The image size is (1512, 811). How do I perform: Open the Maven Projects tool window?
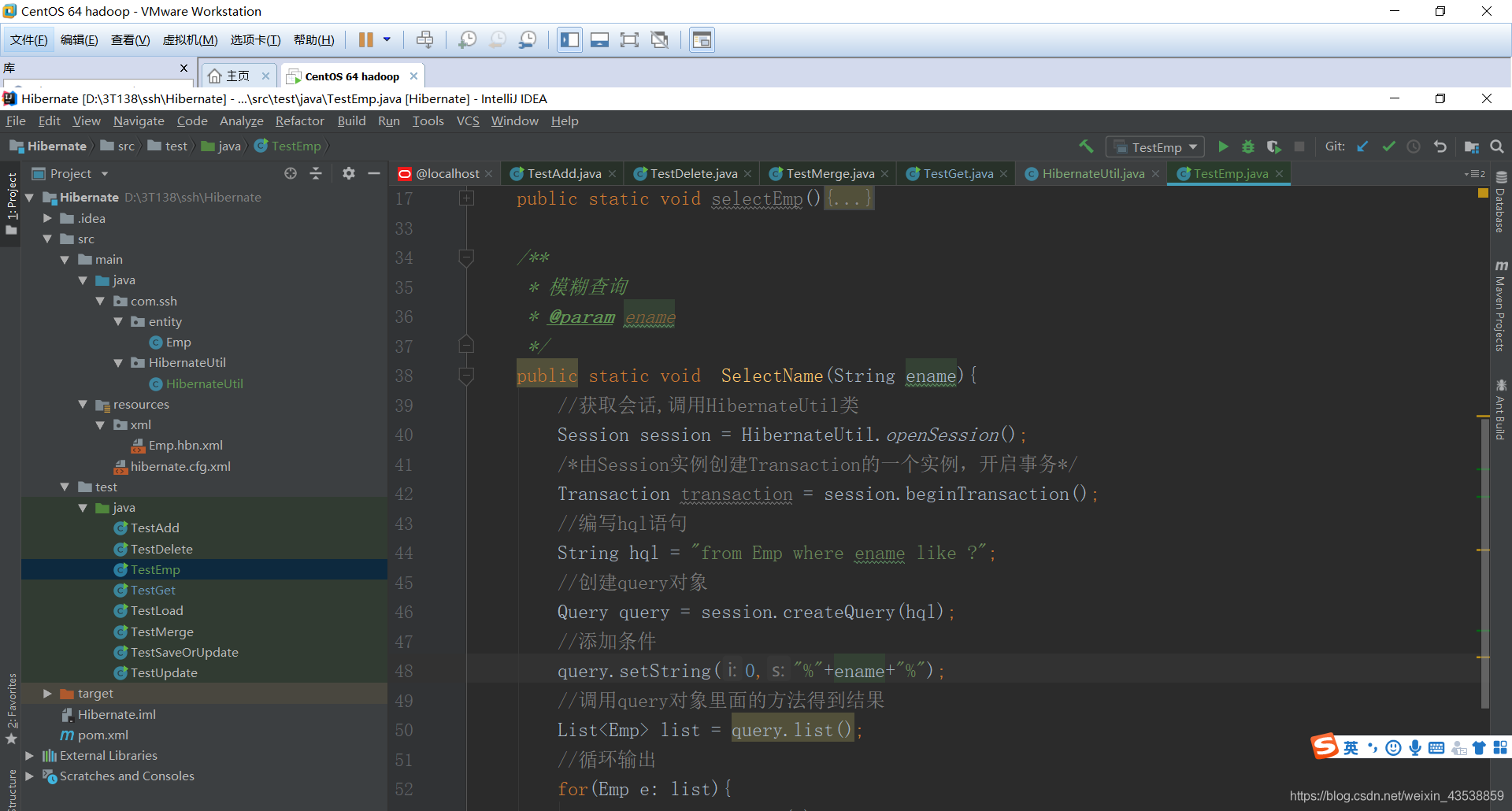(1501, 306)
